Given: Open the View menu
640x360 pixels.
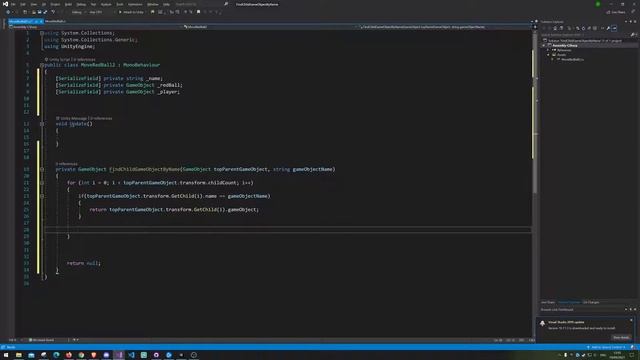Looking at the screenshot, I should click(x=33, y=4).
